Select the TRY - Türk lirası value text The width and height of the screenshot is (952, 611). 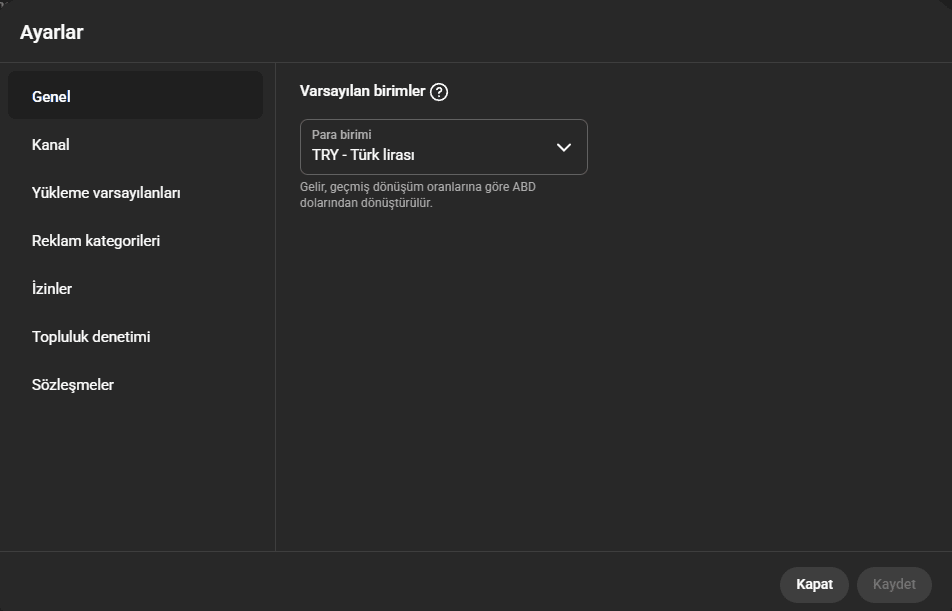[x=363, y=155]
